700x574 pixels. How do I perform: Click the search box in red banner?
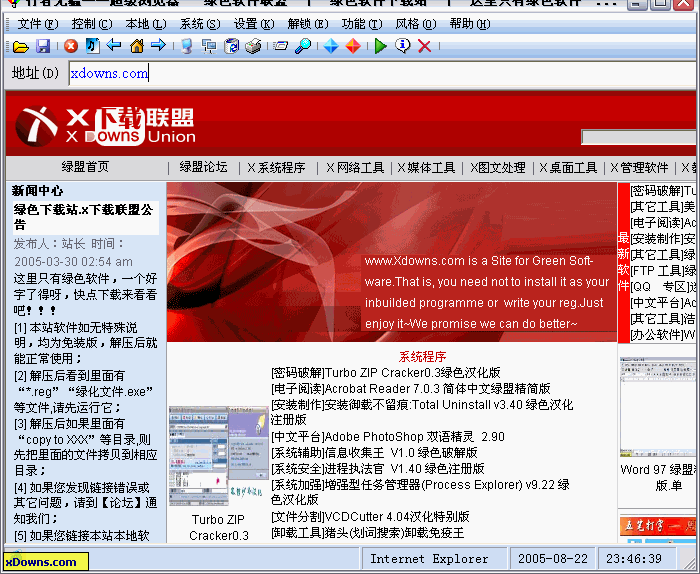[x=639, y=137]
